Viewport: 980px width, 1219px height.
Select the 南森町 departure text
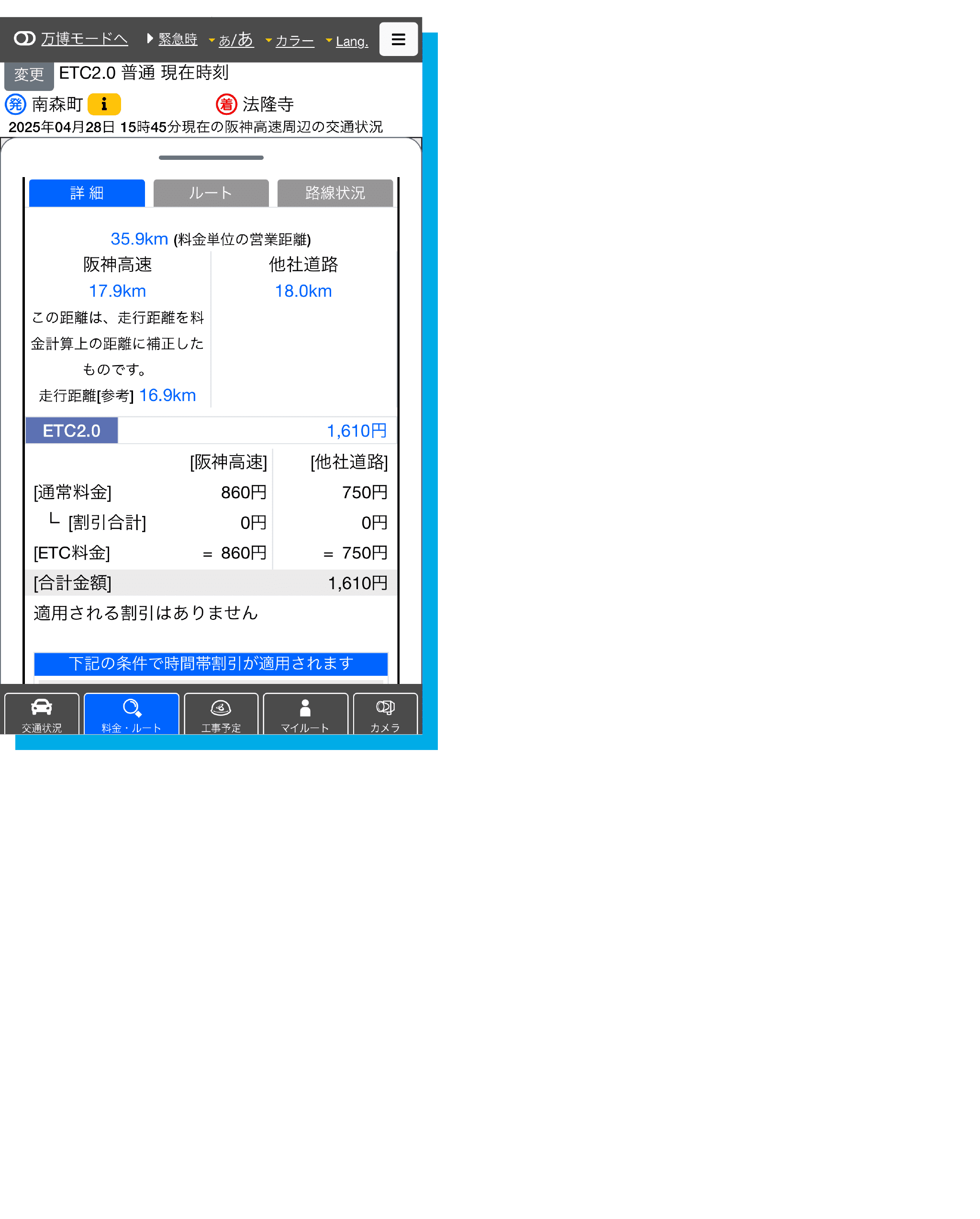pos(57,104)
